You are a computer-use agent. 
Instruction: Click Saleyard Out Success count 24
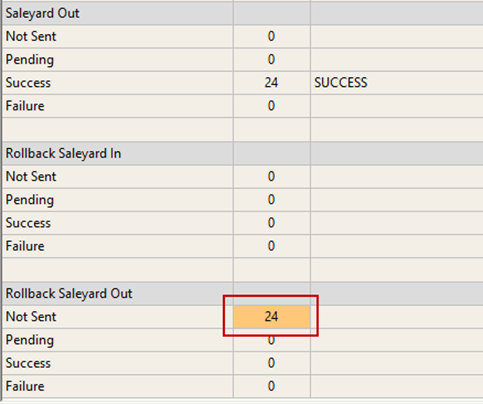(272, 83)
